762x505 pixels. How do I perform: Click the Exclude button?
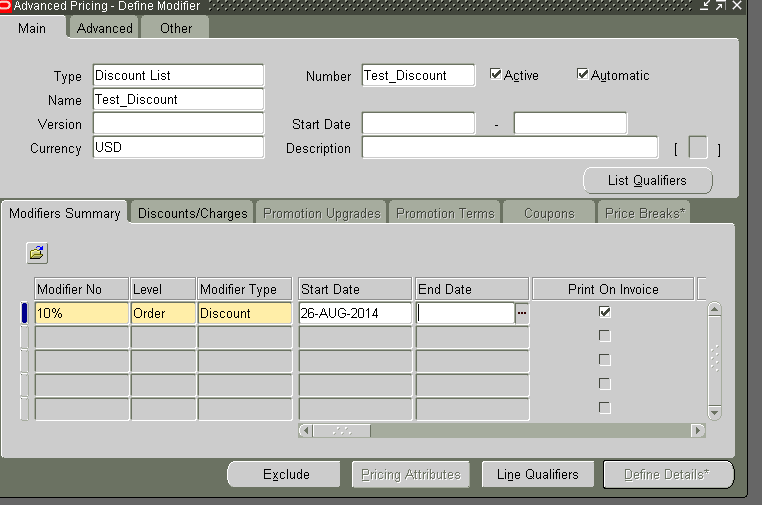[x=286, y=474]
